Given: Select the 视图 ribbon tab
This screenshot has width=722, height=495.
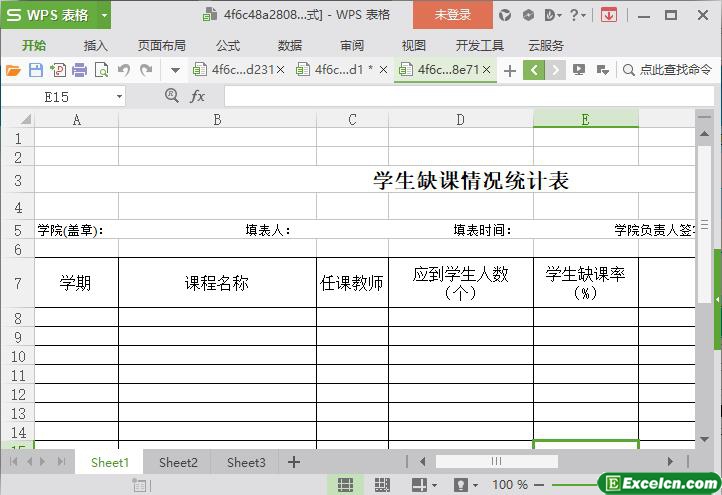Looking at the screenshot, I should [413, 46].
